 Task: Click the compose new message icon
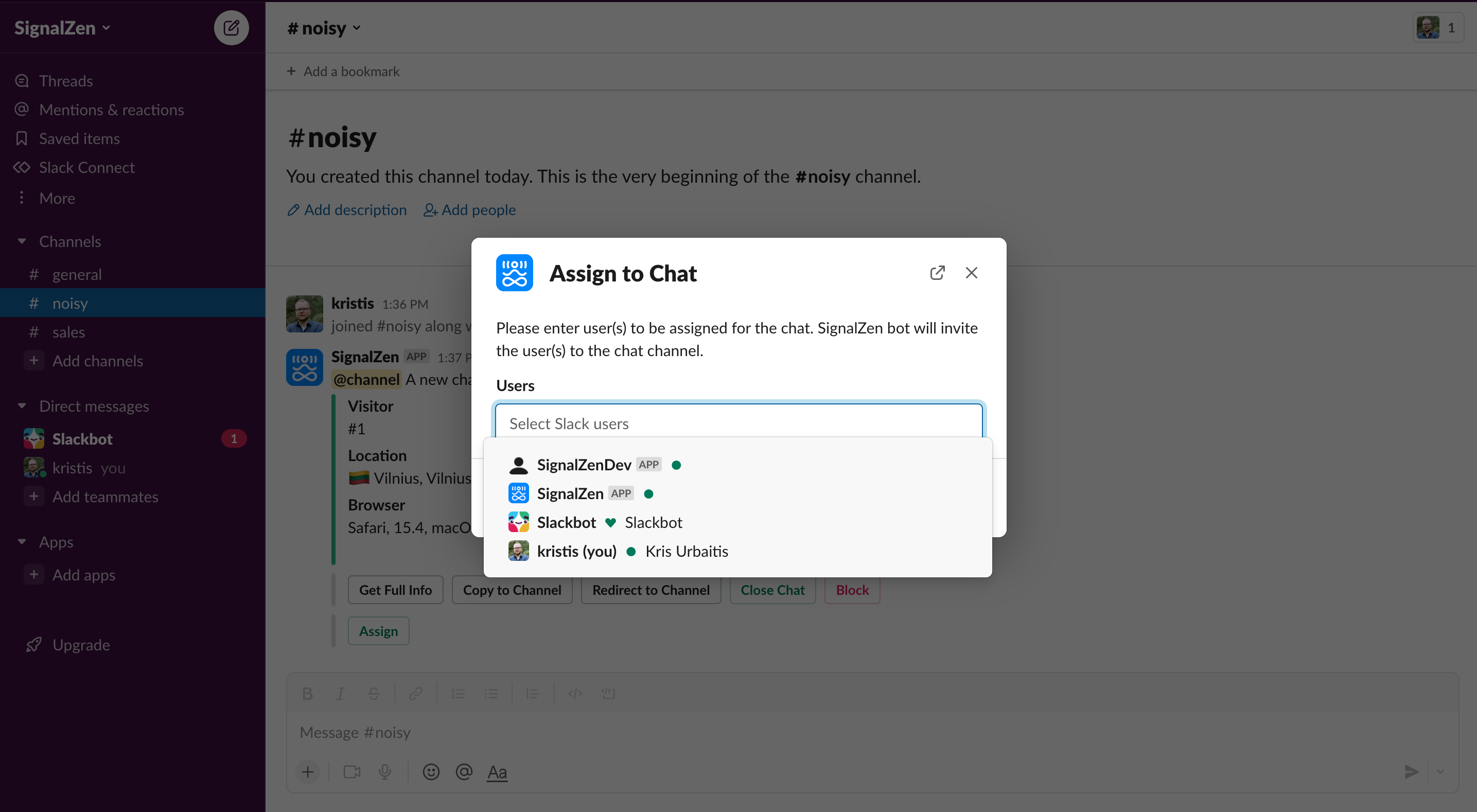point(231,27)
